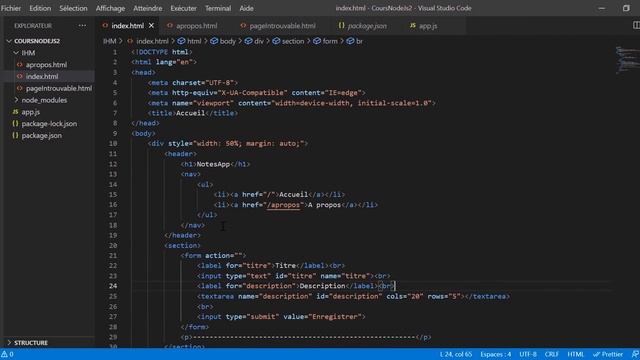Select language mode HTML in status bar
Screen dimensions: 640x360
(x=576, y=354)
